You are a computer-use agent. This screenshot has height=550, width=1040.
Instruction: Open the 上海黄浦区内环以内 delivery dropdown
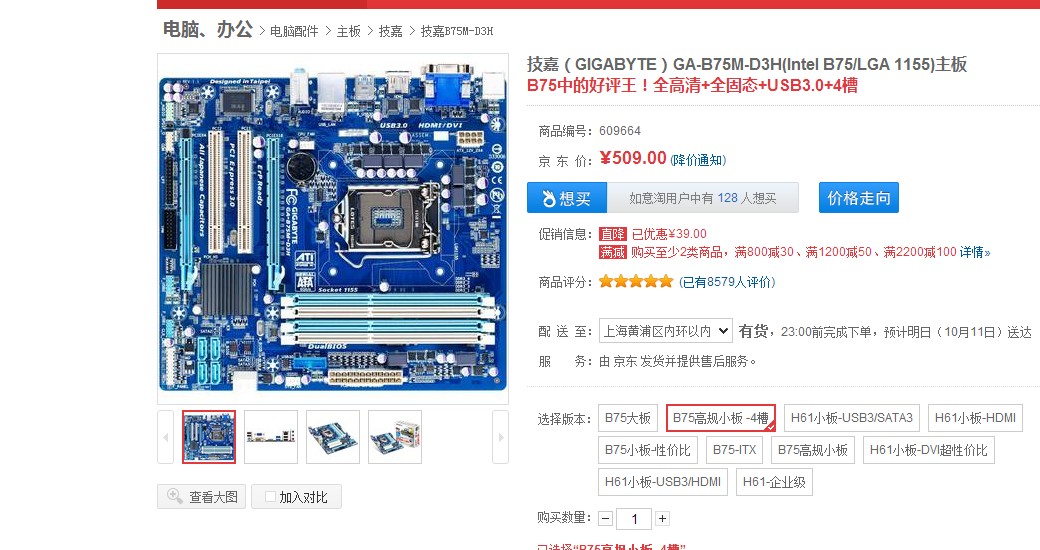tap(666, 330)
